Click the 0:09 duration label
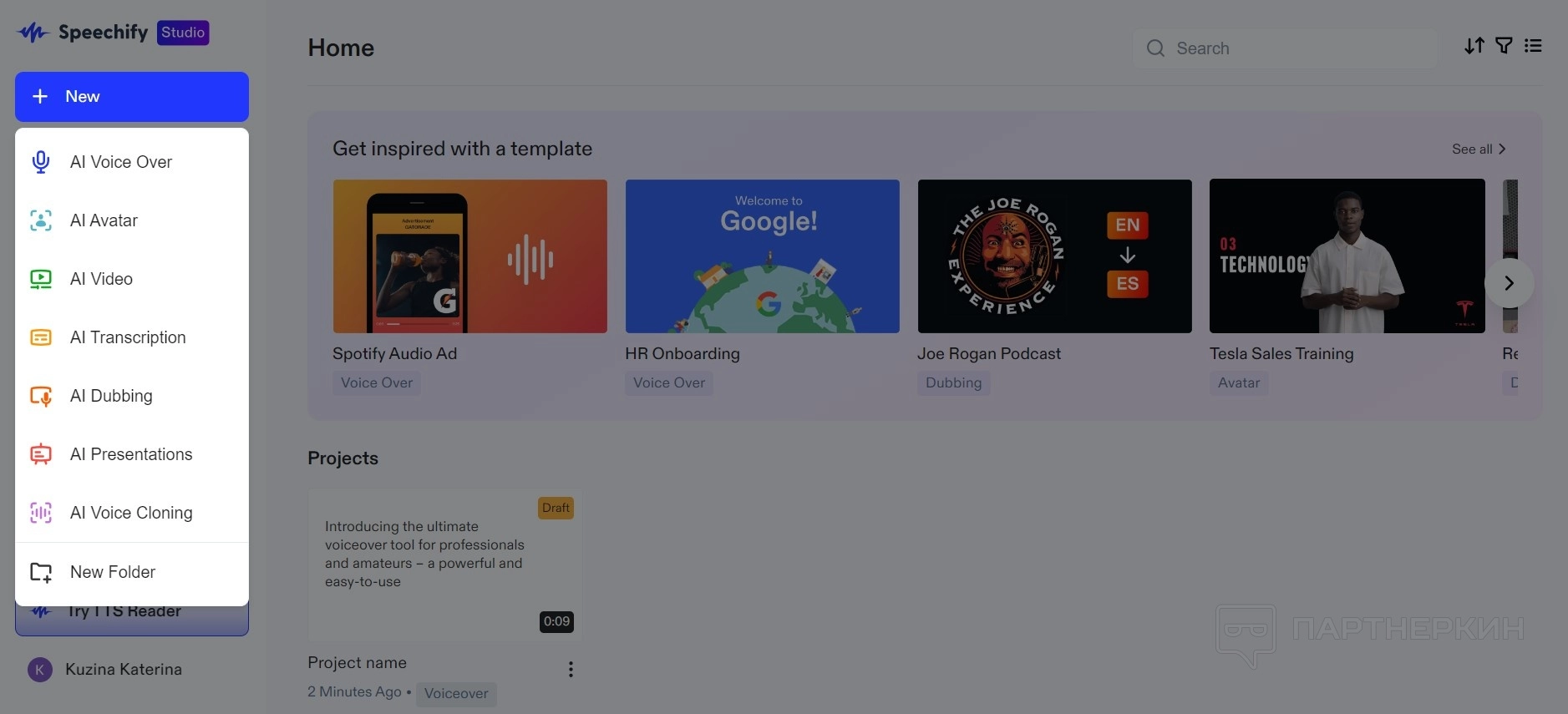The image size is (1568, 714). (556, 621)
